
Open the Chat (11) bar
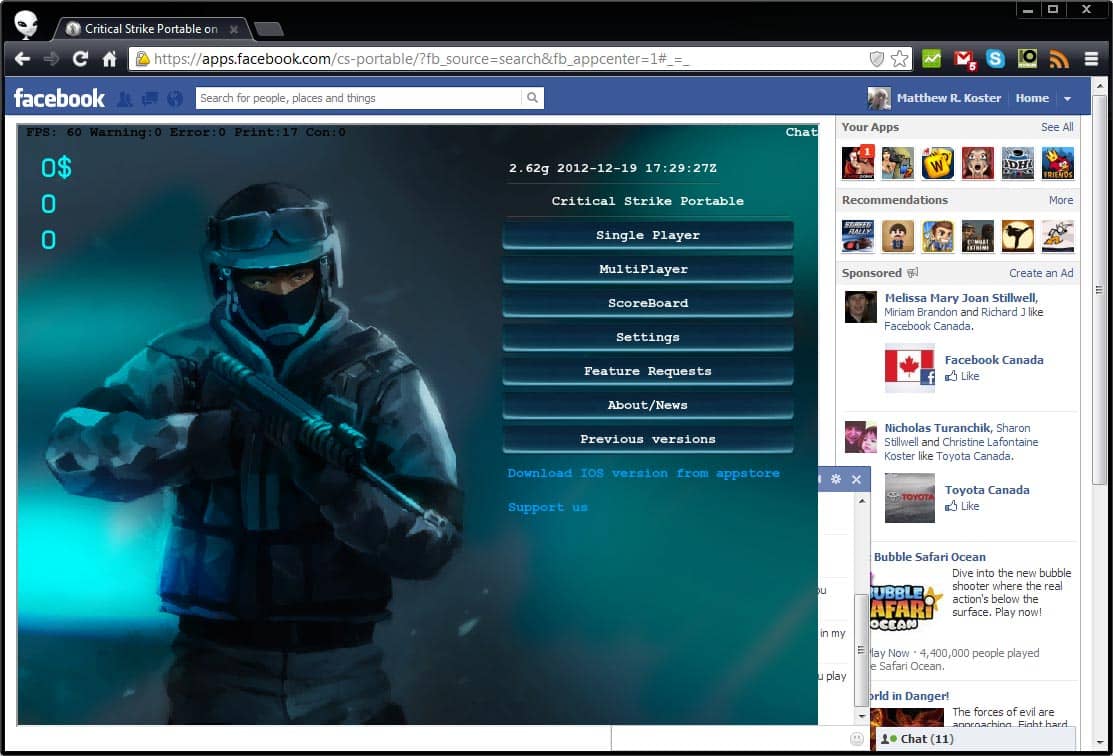[975, 739]
